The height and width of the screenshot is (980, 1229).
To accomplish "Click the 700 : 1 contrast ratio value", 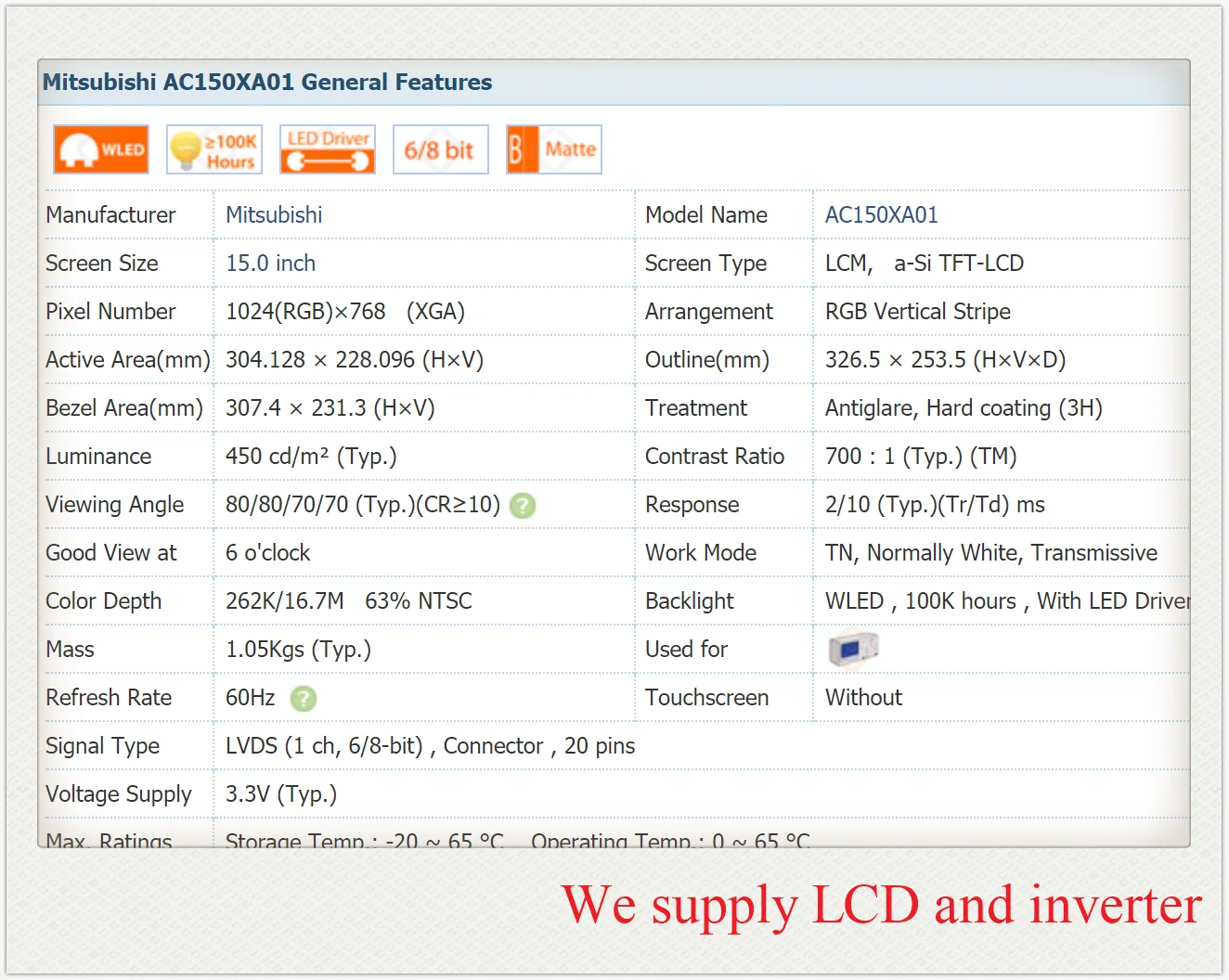I will coord(921,457).
